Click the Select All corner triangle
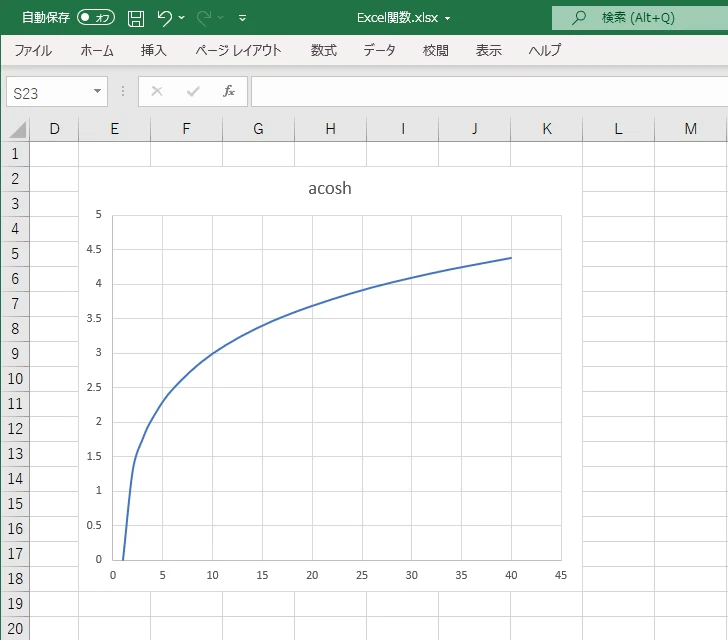The image size is (728, 640). 18,130
